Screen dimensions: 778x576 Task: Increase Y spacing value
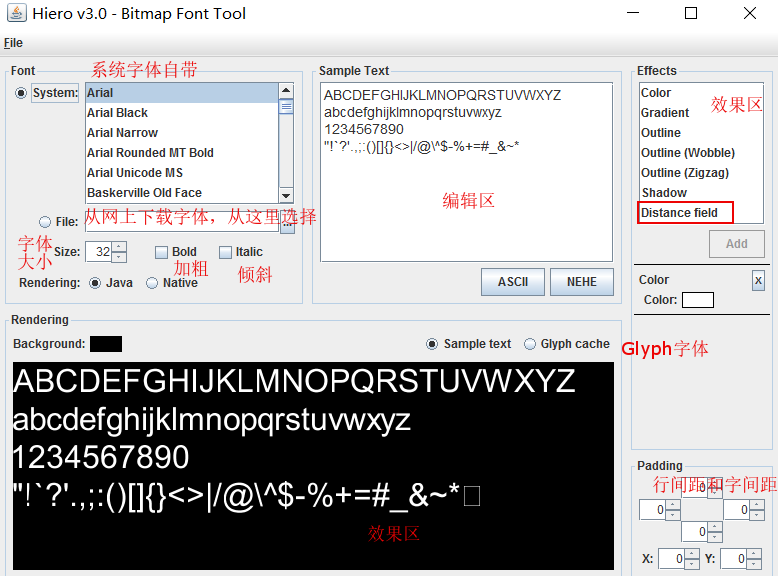pos(754,554)
